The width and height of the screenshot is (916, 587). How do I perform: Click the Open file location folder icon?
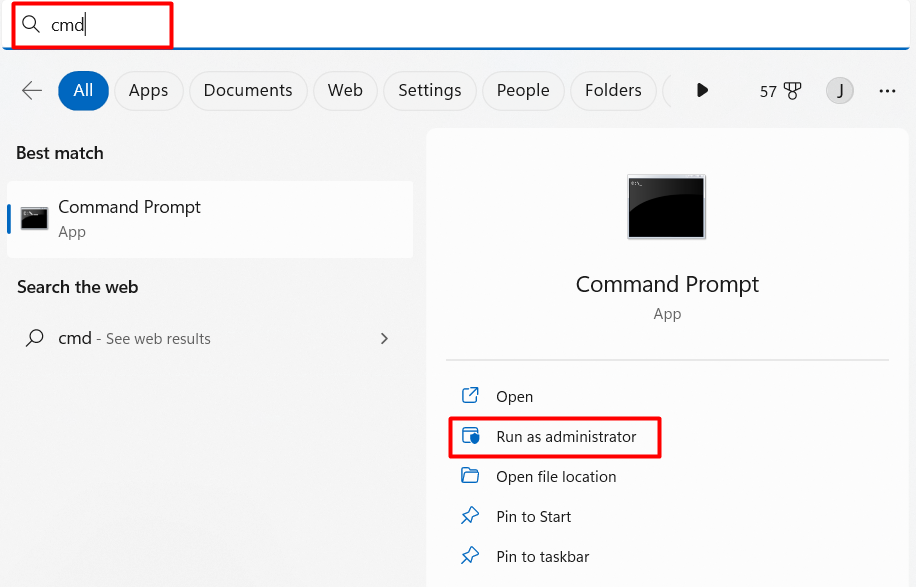470,475
